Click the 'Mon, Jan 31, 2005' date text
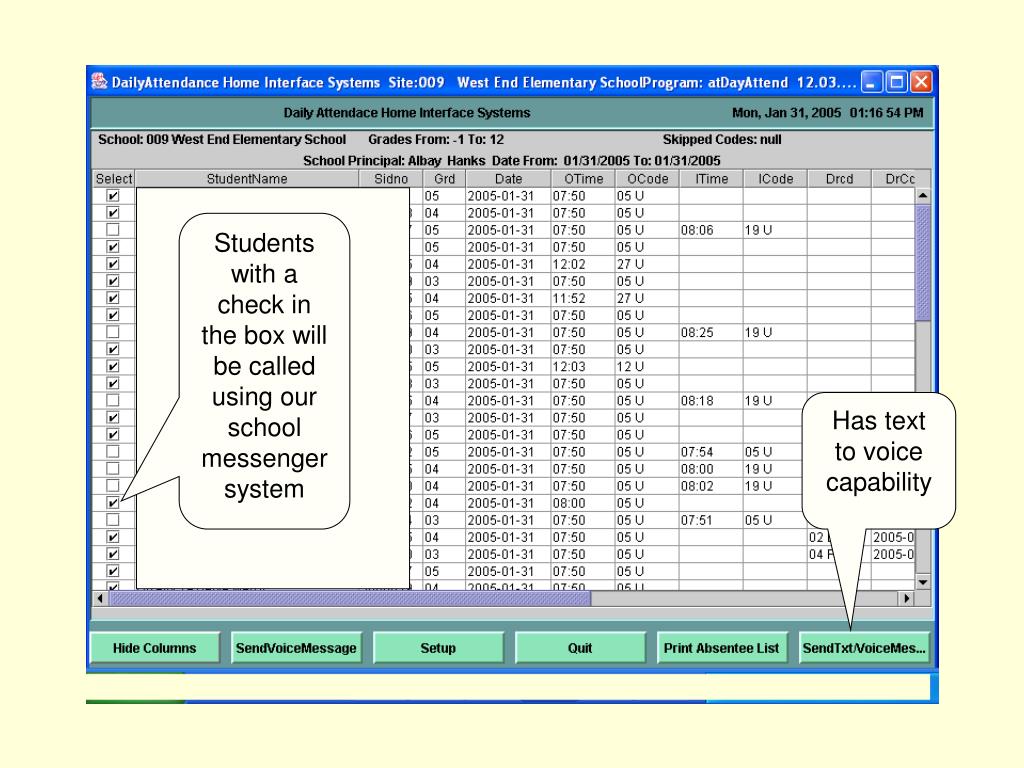The height and width of the screenshot is (768, 1024). 786,112
